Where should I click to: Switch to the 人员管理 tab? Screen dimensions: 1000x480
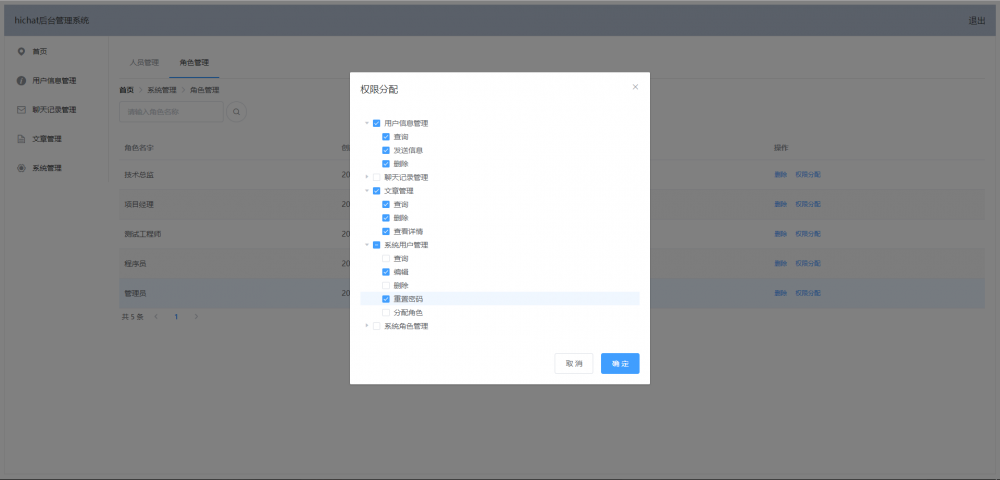[144, 62]
